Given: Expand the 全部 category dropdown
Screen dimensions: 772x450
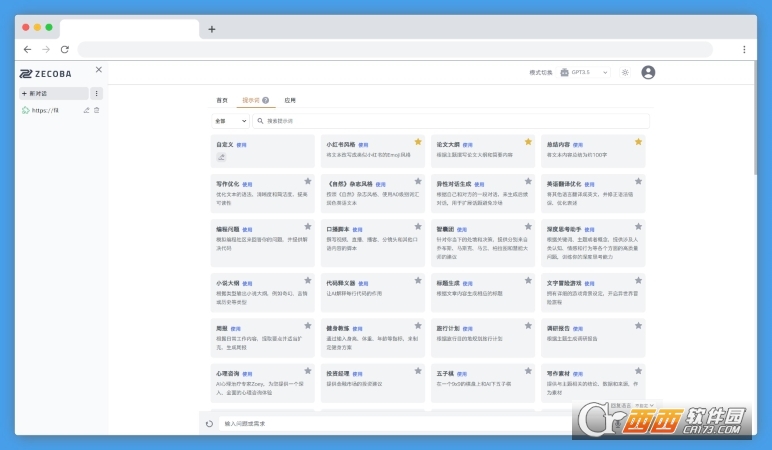Looking at the screenshot, I should tap(230, 121).
